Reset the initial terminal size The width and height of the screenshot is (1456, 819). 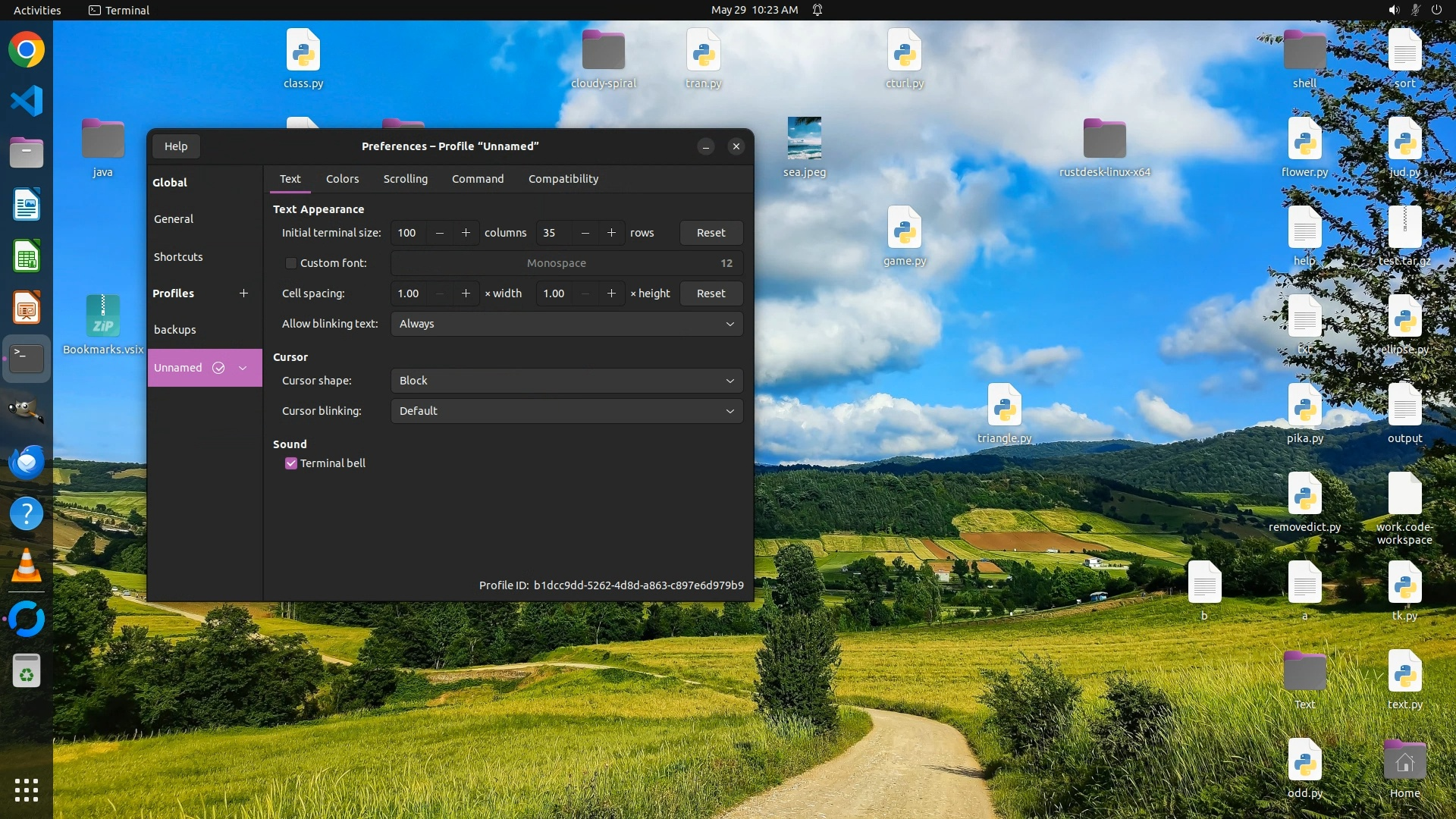711,233
